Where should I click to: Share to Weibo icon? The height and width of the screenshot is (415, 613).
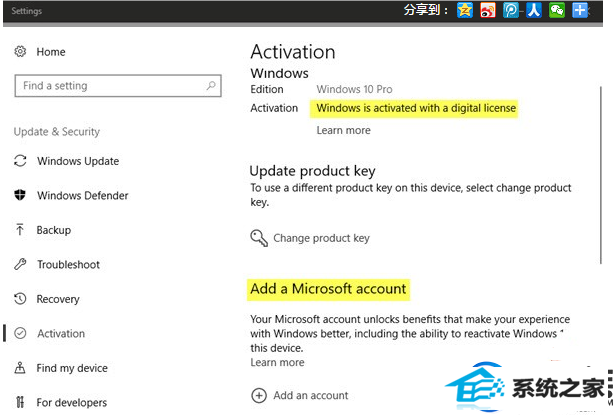pyautogui.click(x=488, y=10)
